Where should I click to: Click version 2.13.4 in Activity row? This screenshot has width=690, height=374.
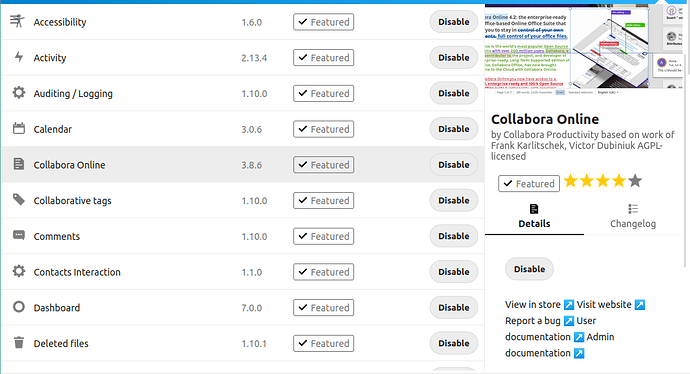[x=254, y=58]
